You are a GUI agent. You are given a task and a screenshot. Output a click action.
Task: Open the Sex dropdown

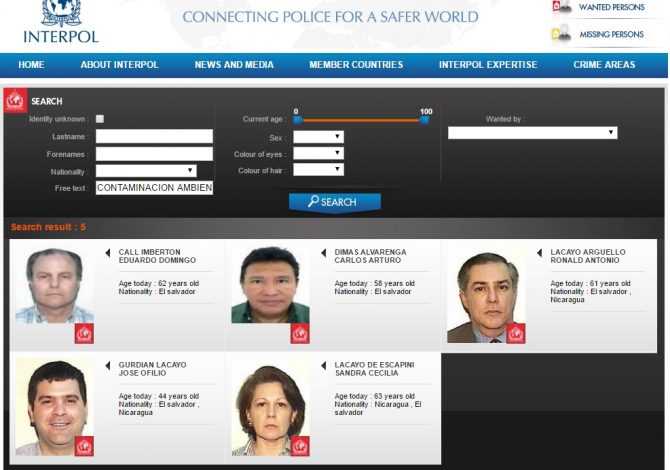318,137
